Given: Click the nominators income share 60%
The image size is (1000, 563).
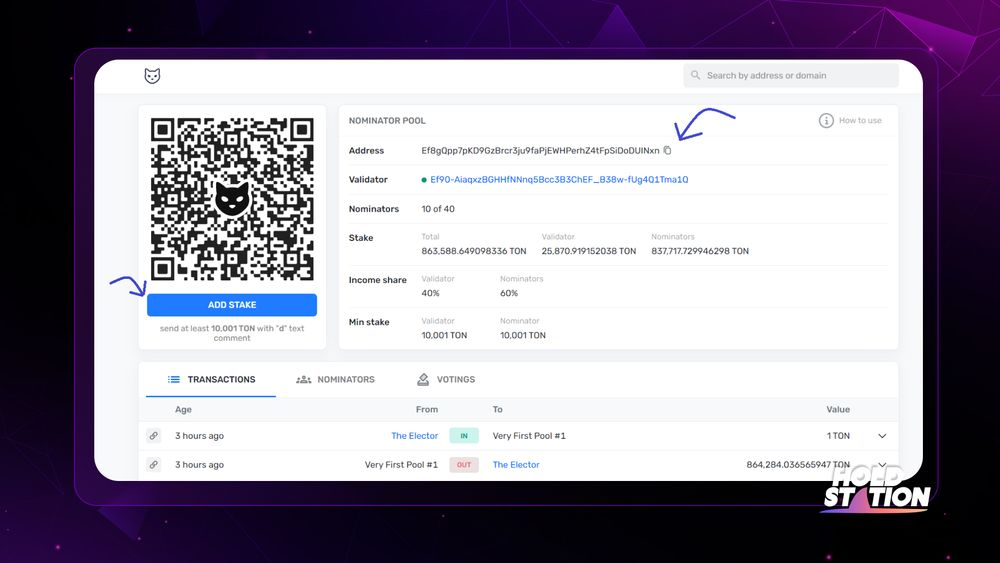Looking at the screenshot, I should point(509,293).
